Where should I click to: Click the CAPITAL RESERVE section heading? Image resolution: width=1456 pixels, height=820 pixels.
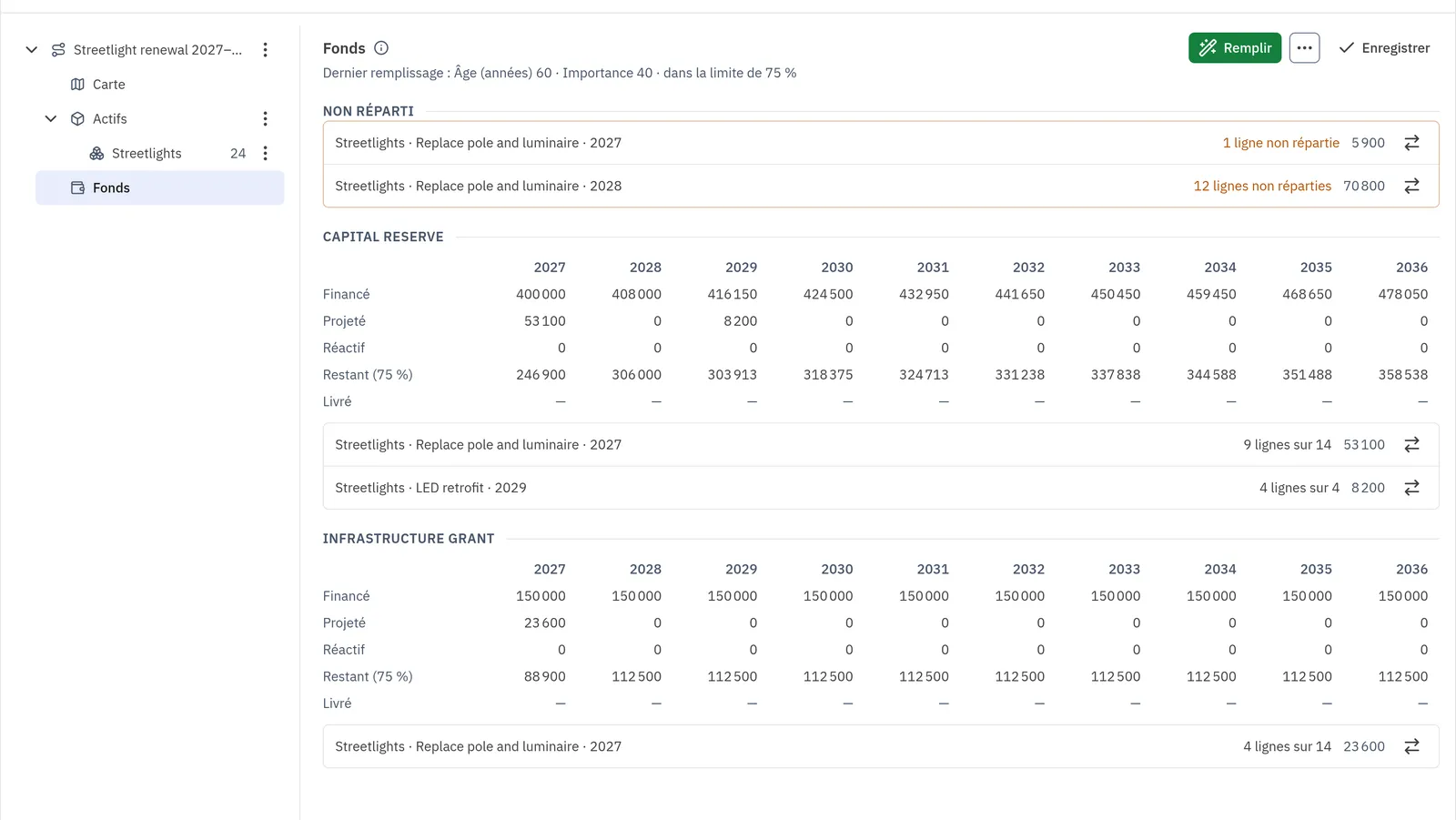[x=383, y=237]
